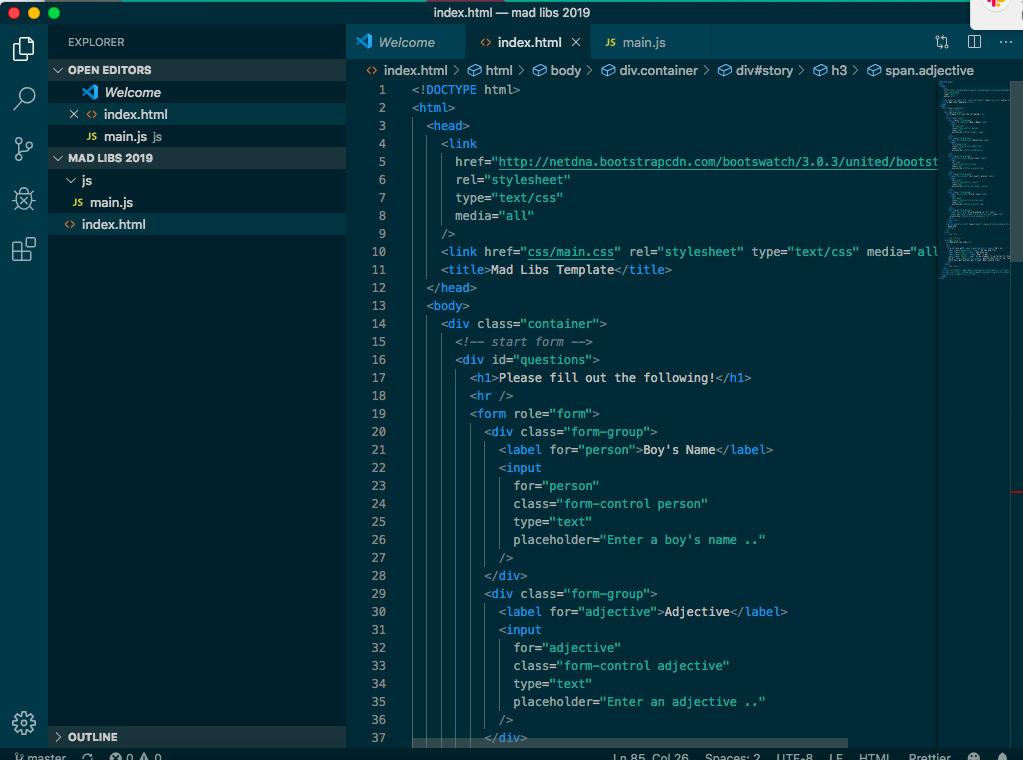The image size is (1023, 760).
Task: Click the EXPLORER panel title
Action: click(96, 42)
